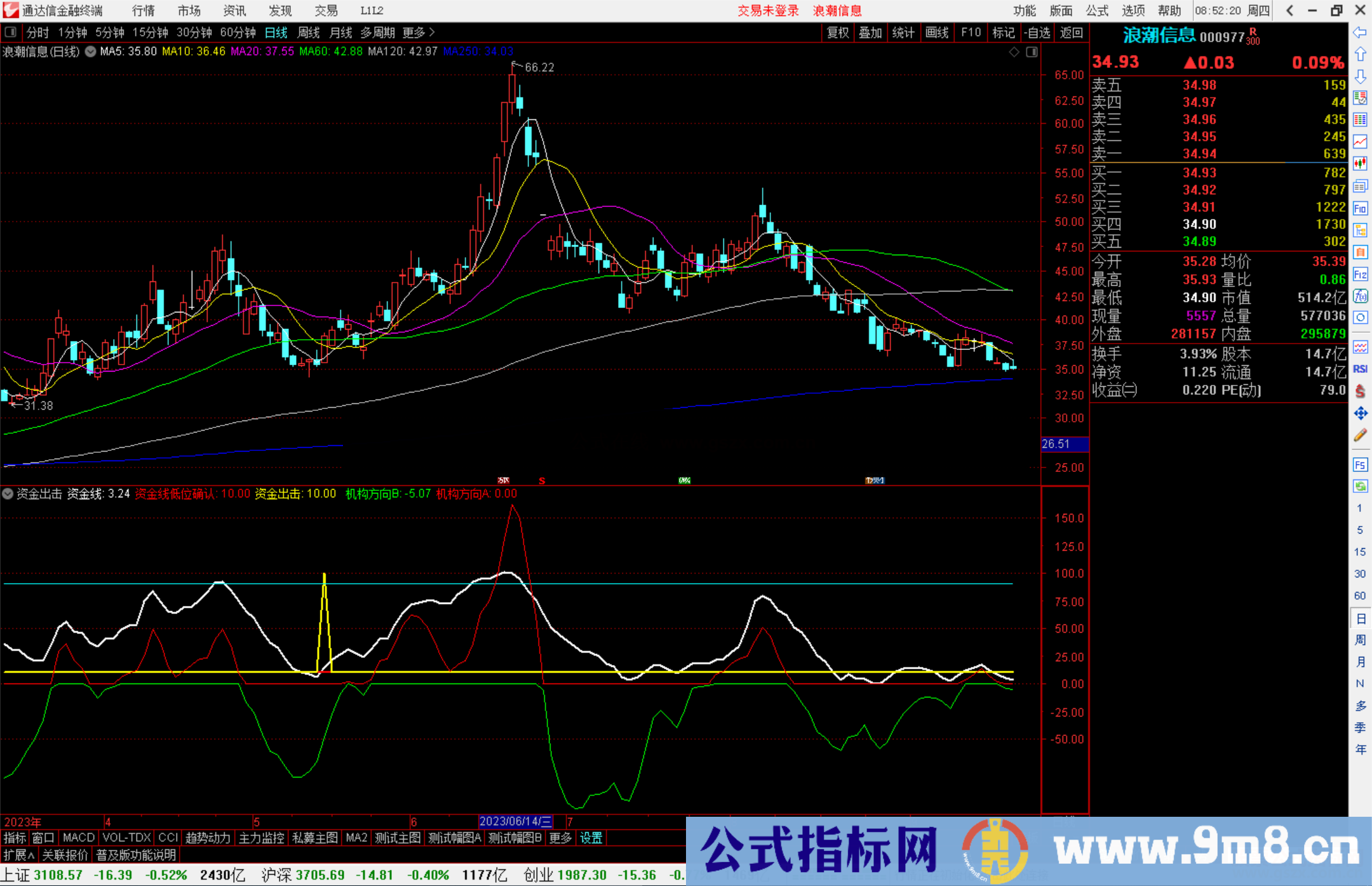Screen dimensions: 1372x886
Task: Switch to 15-minute period in right sidebar
Action: tap(1359, 552)
